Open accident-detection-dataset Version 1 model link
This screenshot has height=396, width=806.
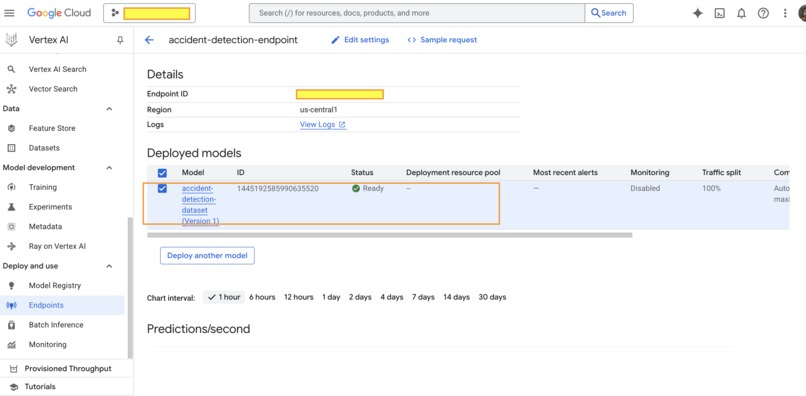coord(200,205)
